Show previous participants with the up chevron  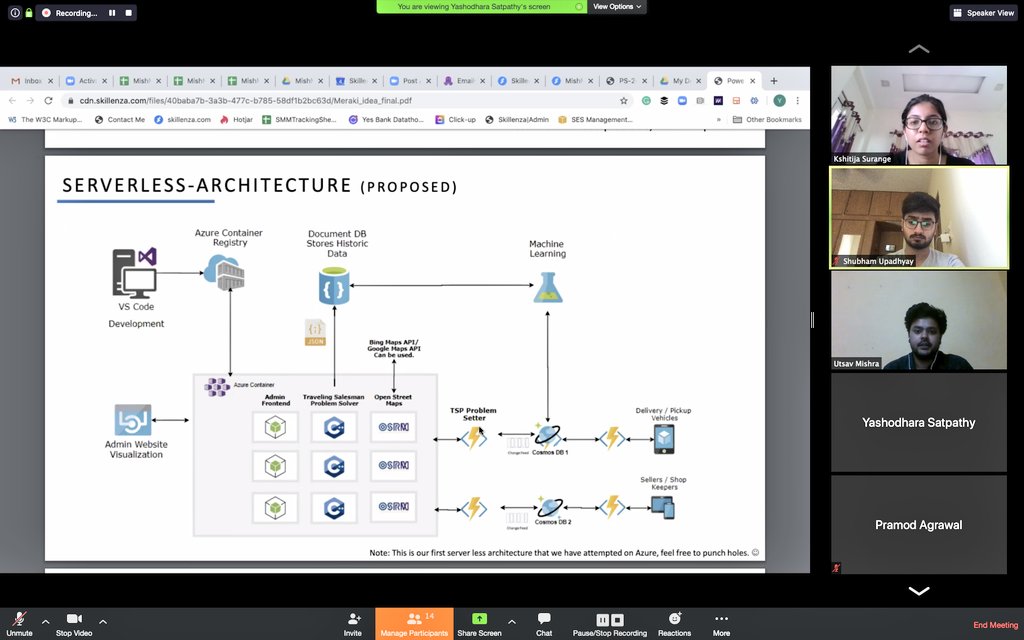(918, 48)
